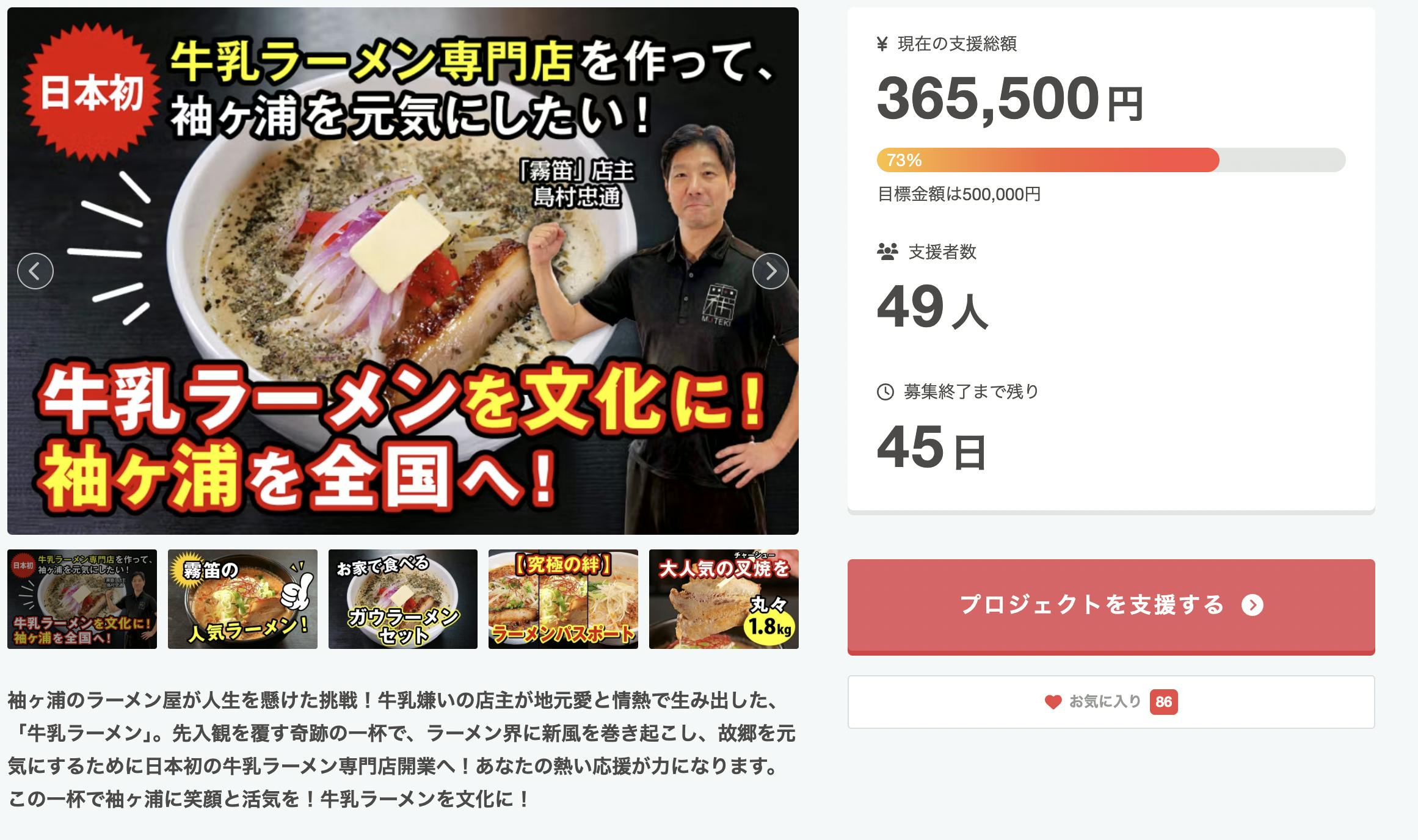
Task: Click the clock icon beside 募集終了まで残り
Action: [x=885, y=392]
